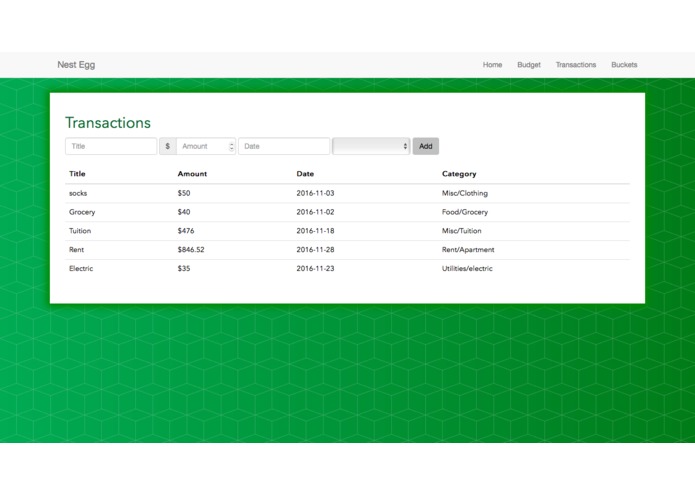
Task: Select the socks transaction title
Action: click(78, 193)
